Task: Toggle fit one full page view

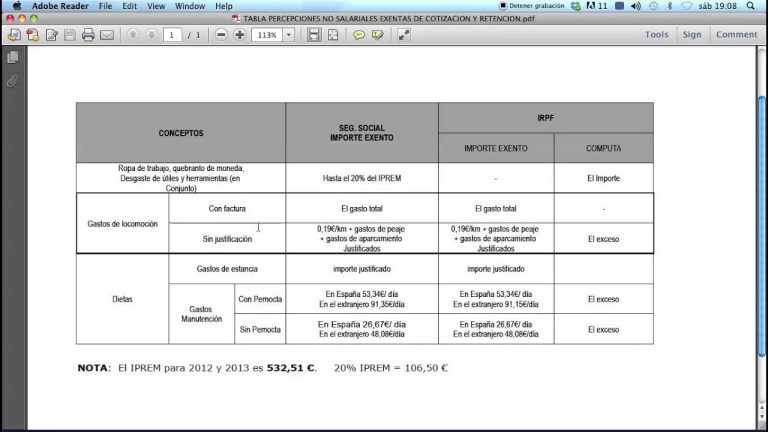Action: [332, 35]
